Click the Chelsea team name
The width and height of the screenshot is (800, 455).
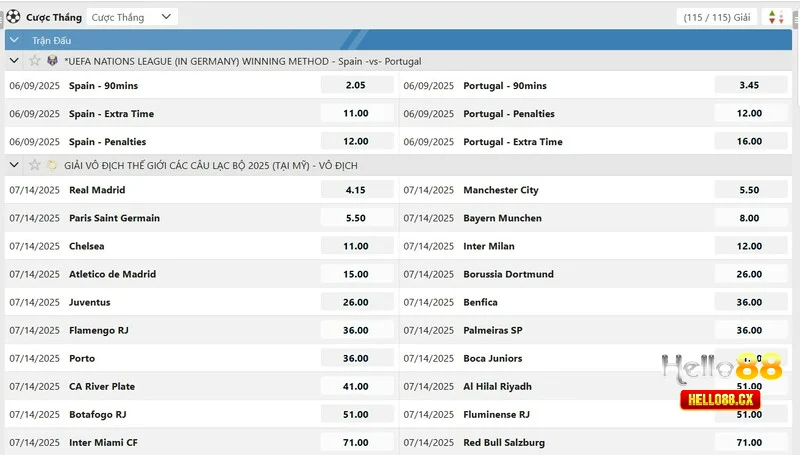tap(86, 246)
